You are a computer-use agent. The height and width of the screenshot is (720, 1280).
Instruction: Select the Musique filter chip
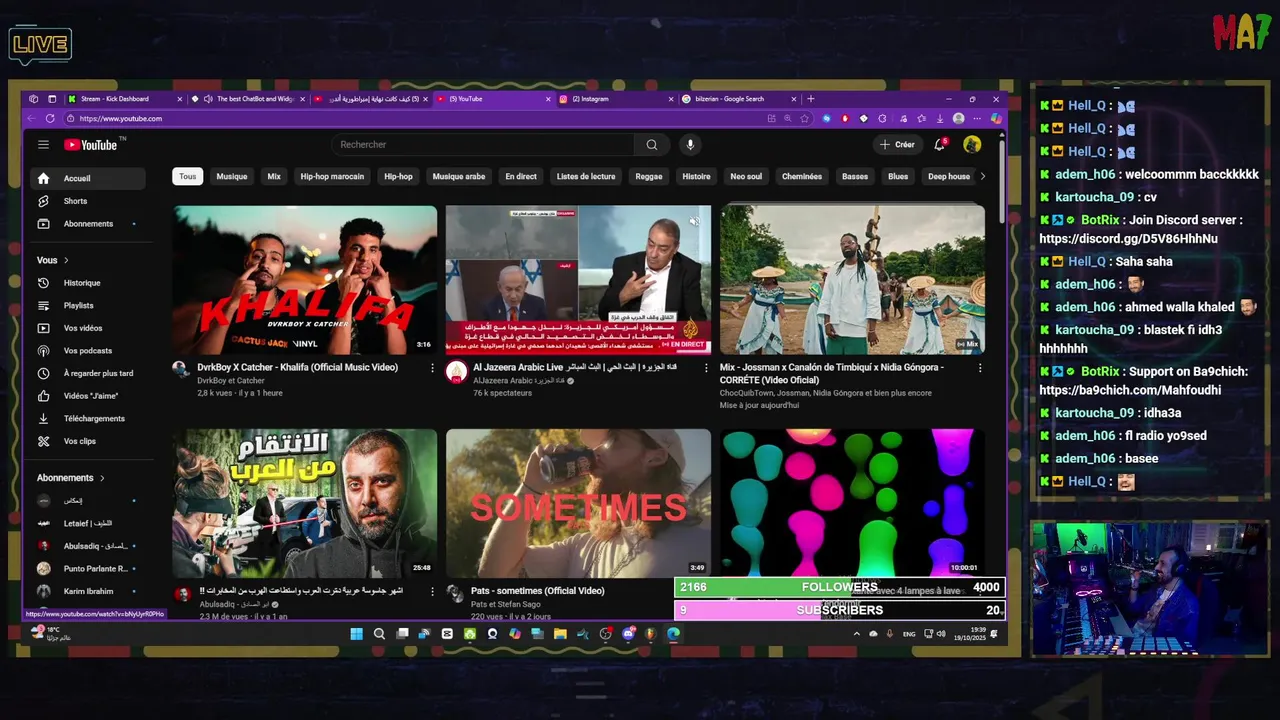(232, 177)
